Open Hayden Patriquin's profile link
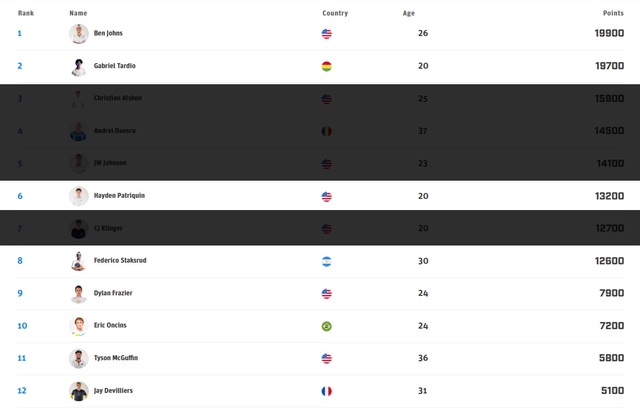640x409 pixels. 119,196
